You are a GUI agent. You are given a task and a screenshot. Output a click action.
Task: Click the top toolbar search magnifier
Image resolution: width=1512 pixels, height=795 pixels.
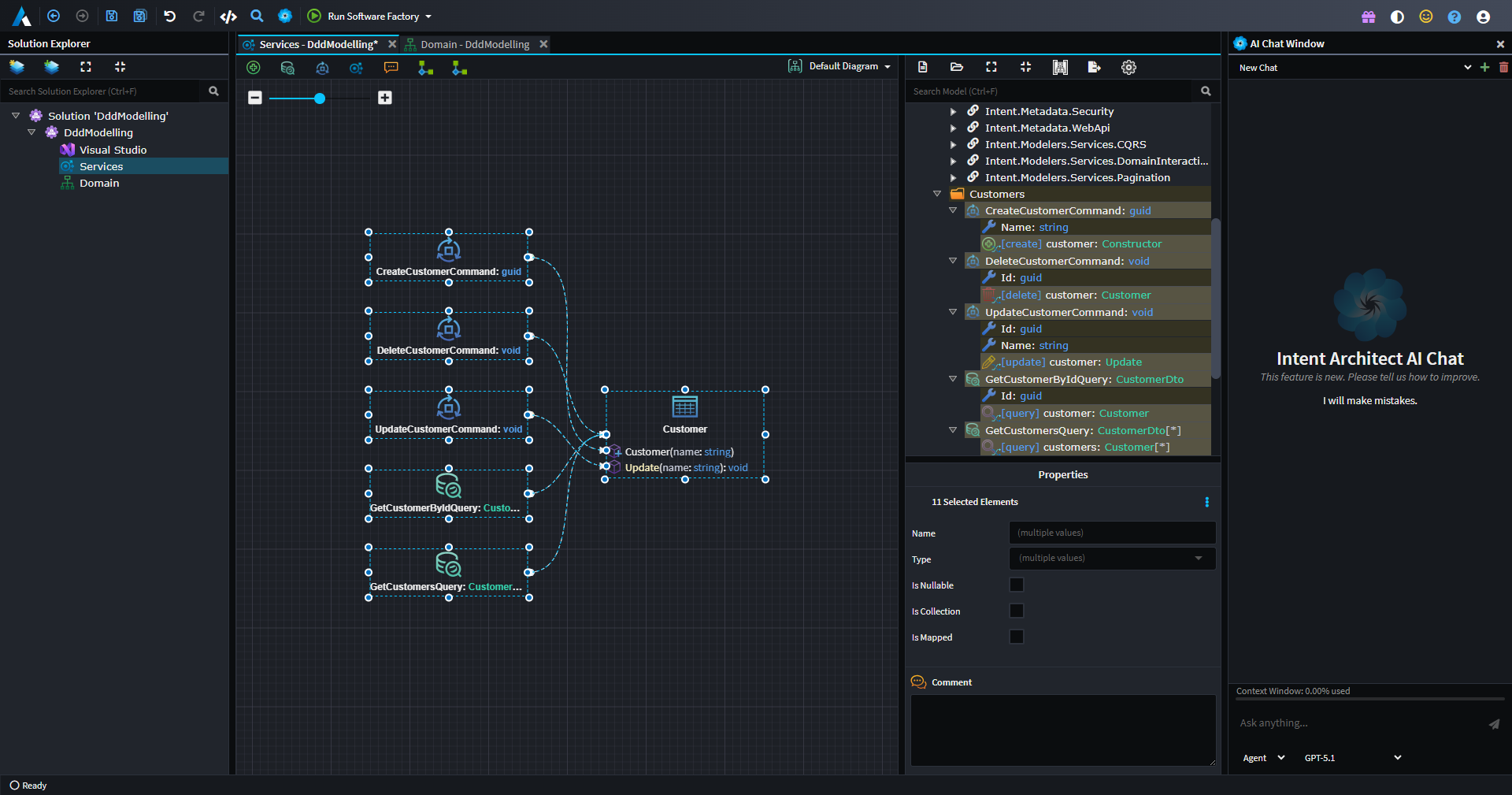(257, 16)
